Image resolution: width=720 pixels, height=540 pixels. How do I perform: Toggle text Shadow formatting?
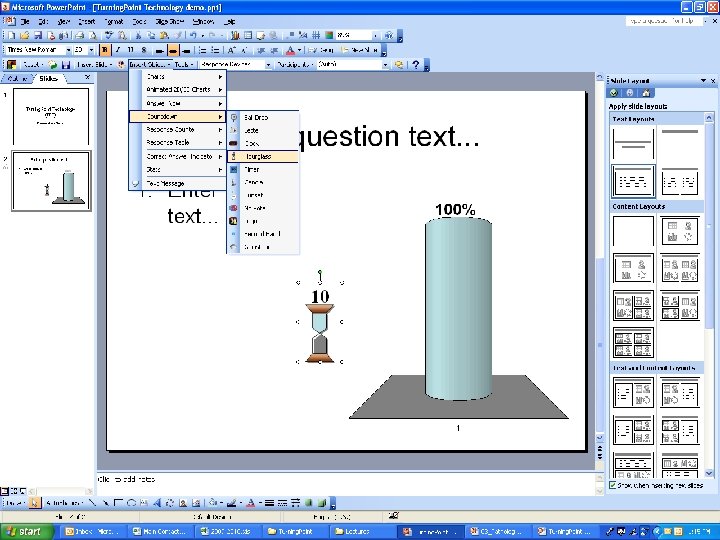click(144, 50)
